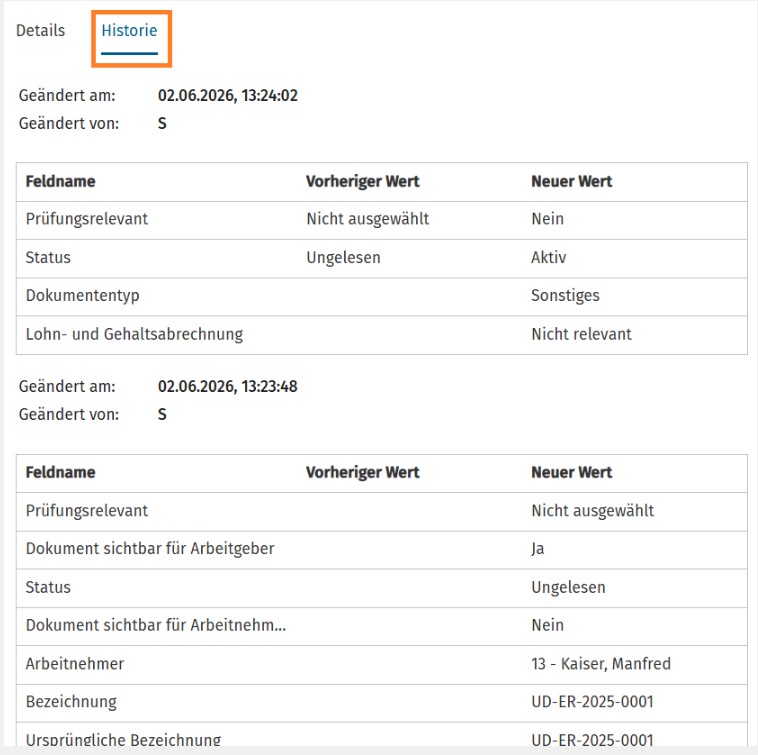This screenshot has width=758, height=755.
Task: Select the Status row showing Aktiv
Action: [x=382, y=258]
